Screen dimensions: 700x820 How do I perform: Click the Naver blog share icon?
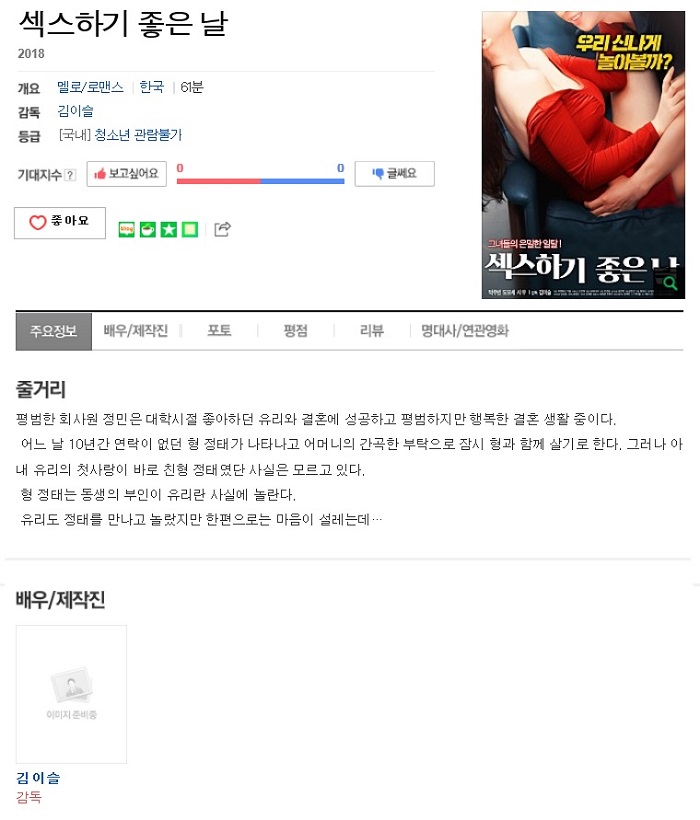click(x=127, y=230)
